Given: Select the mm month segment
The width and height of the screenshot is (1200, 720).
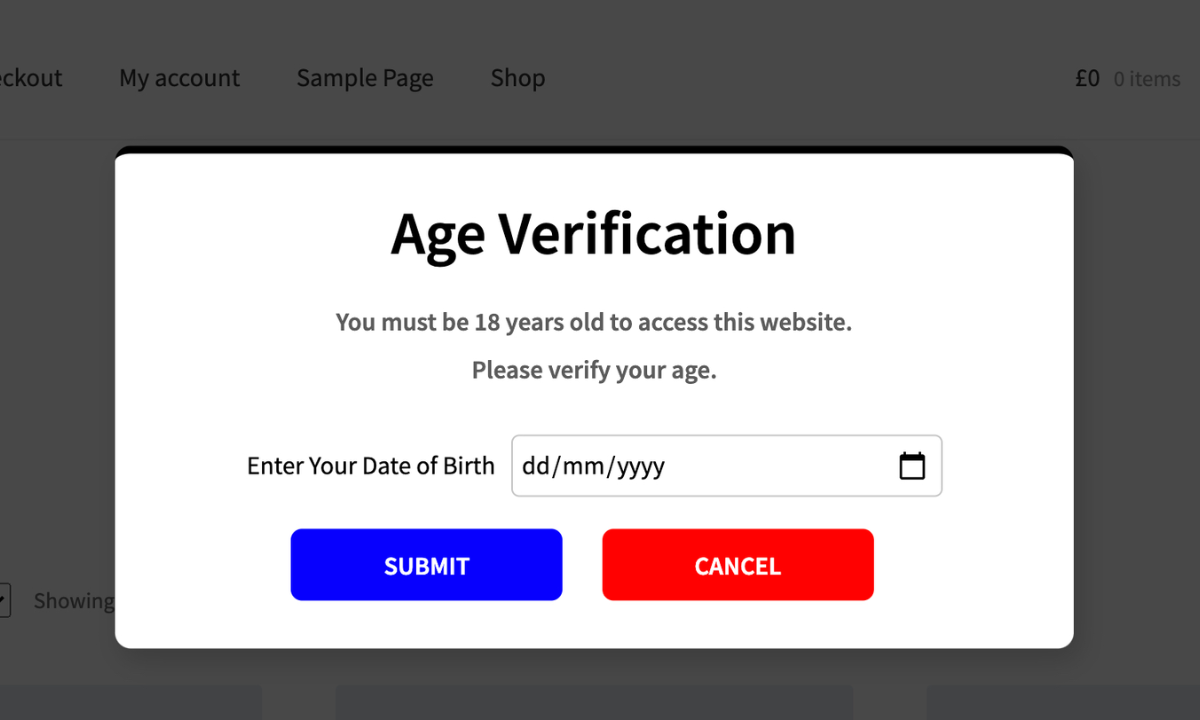Looking at the screenshot, I should click(x=583, y=466).
